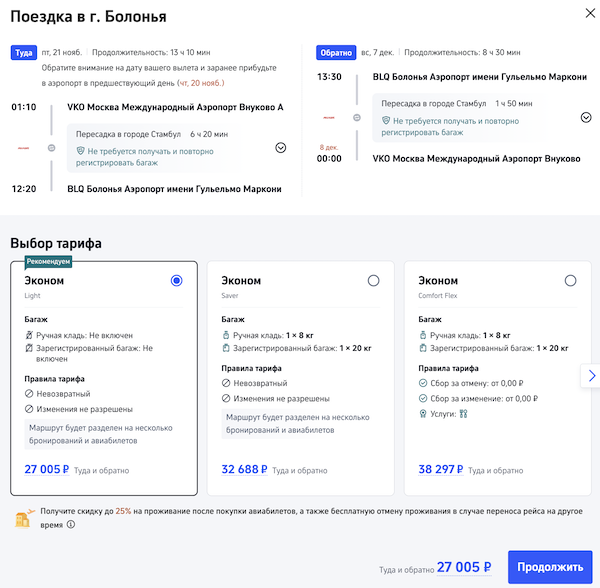
Task: Click the info icon after accommodation discount text
Action: point(71,523)
